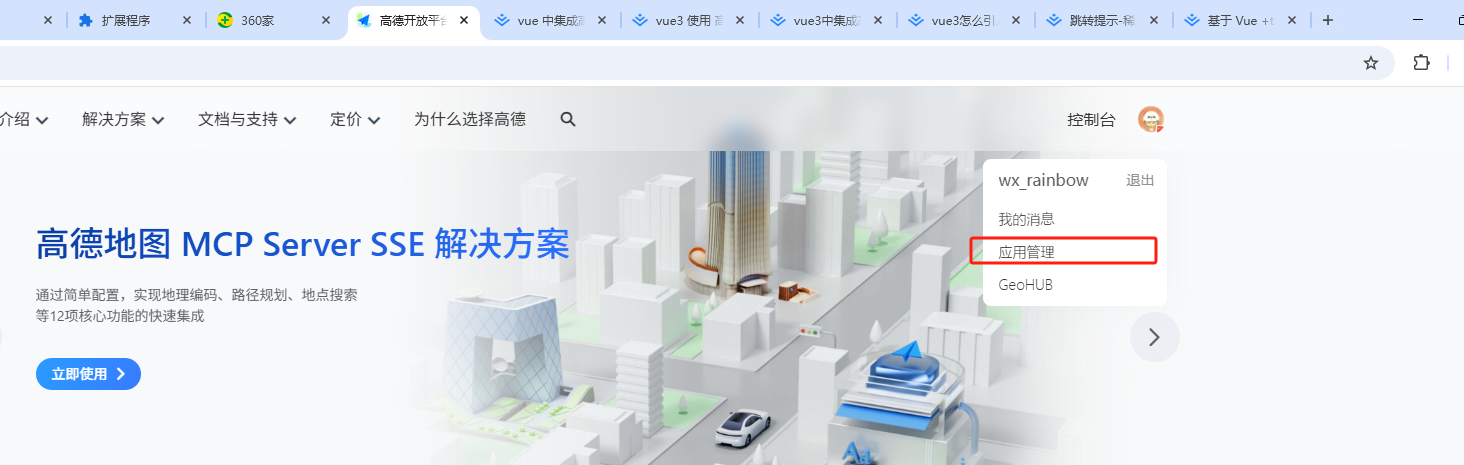Switch to the vue3 使用 tab
This screenshot has height=465, width=1464.
[687, 20]
